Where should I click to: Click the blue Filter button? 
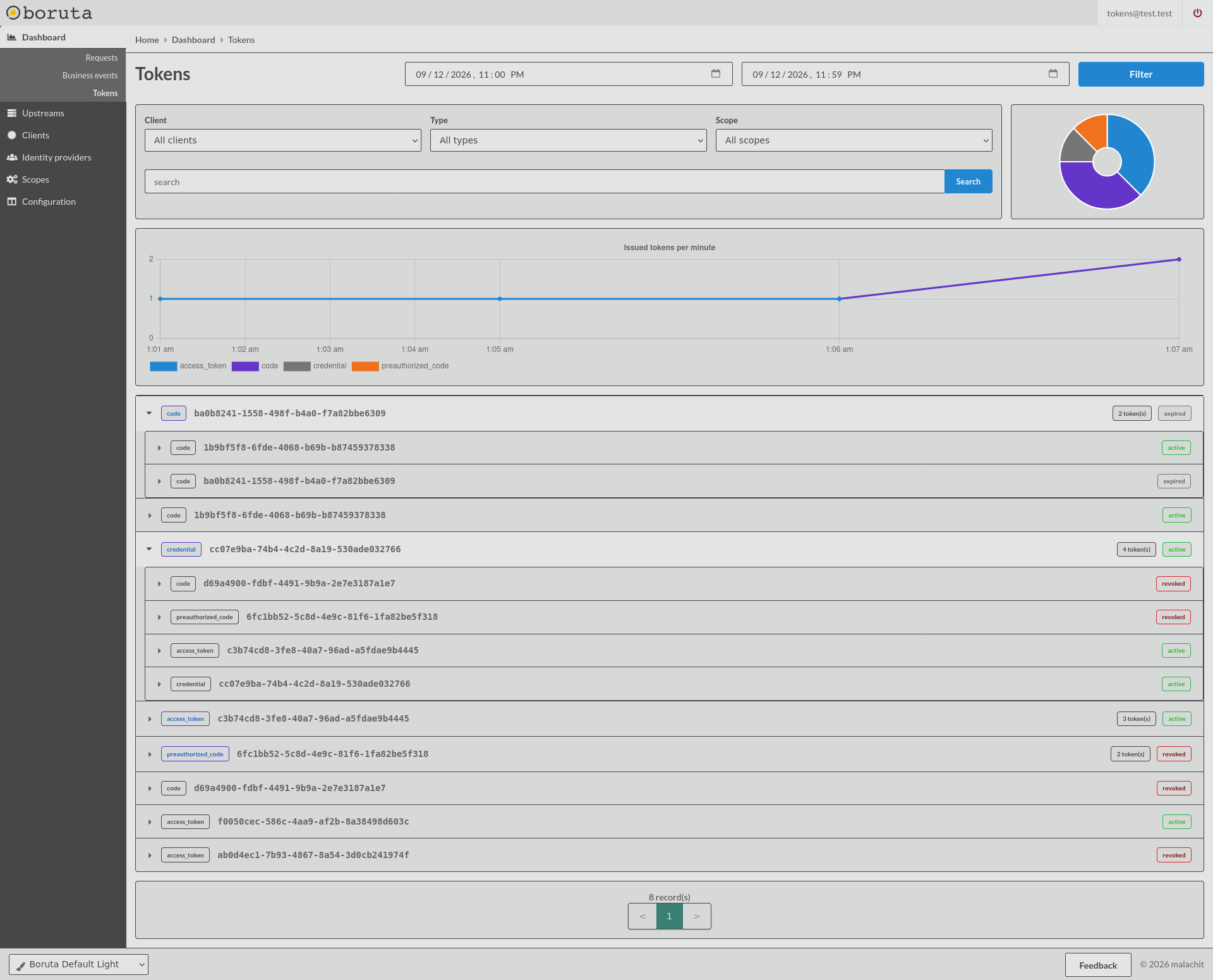tap(1141, 74)
